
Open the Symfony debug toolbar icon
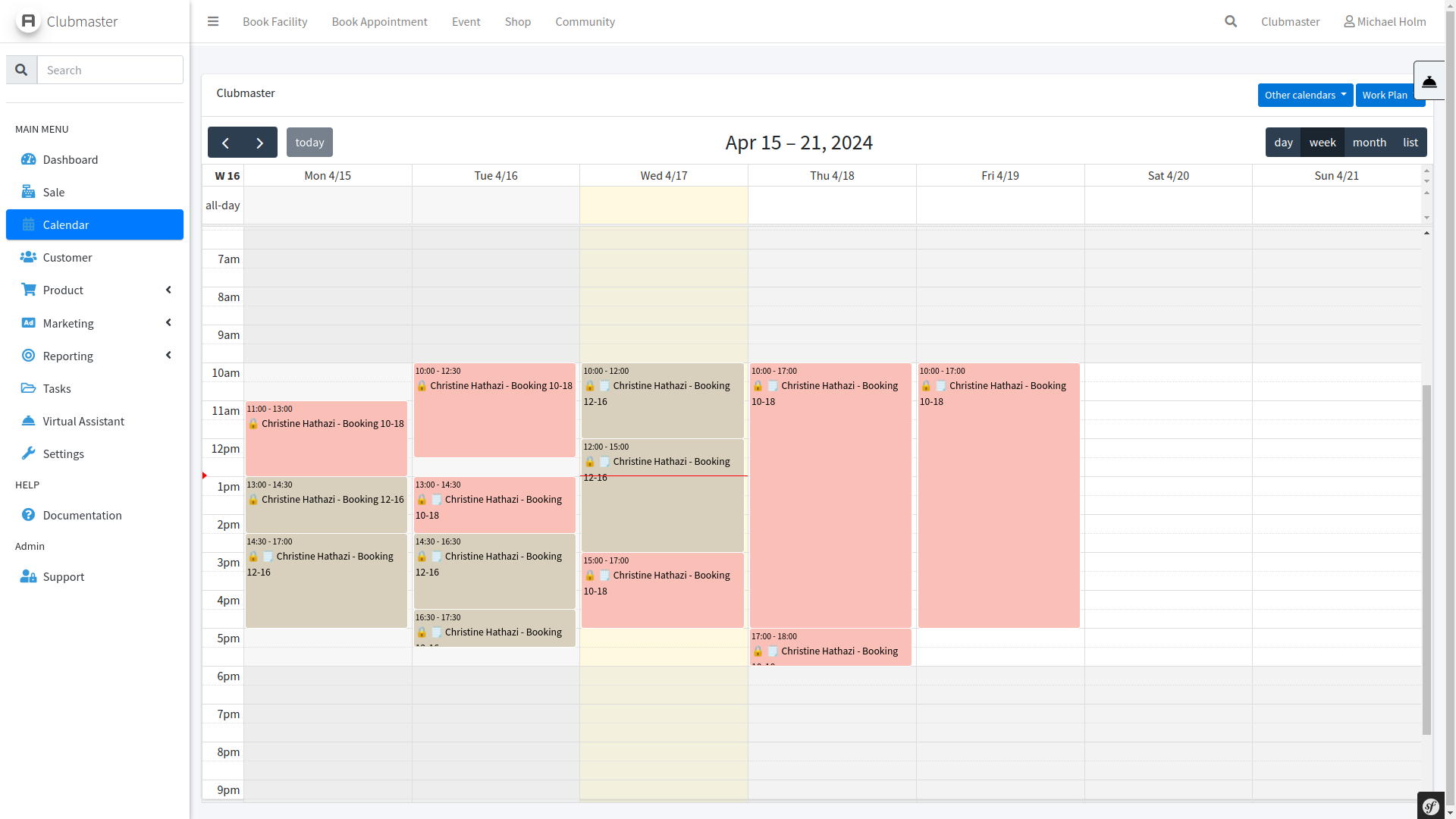[1431, 806]
